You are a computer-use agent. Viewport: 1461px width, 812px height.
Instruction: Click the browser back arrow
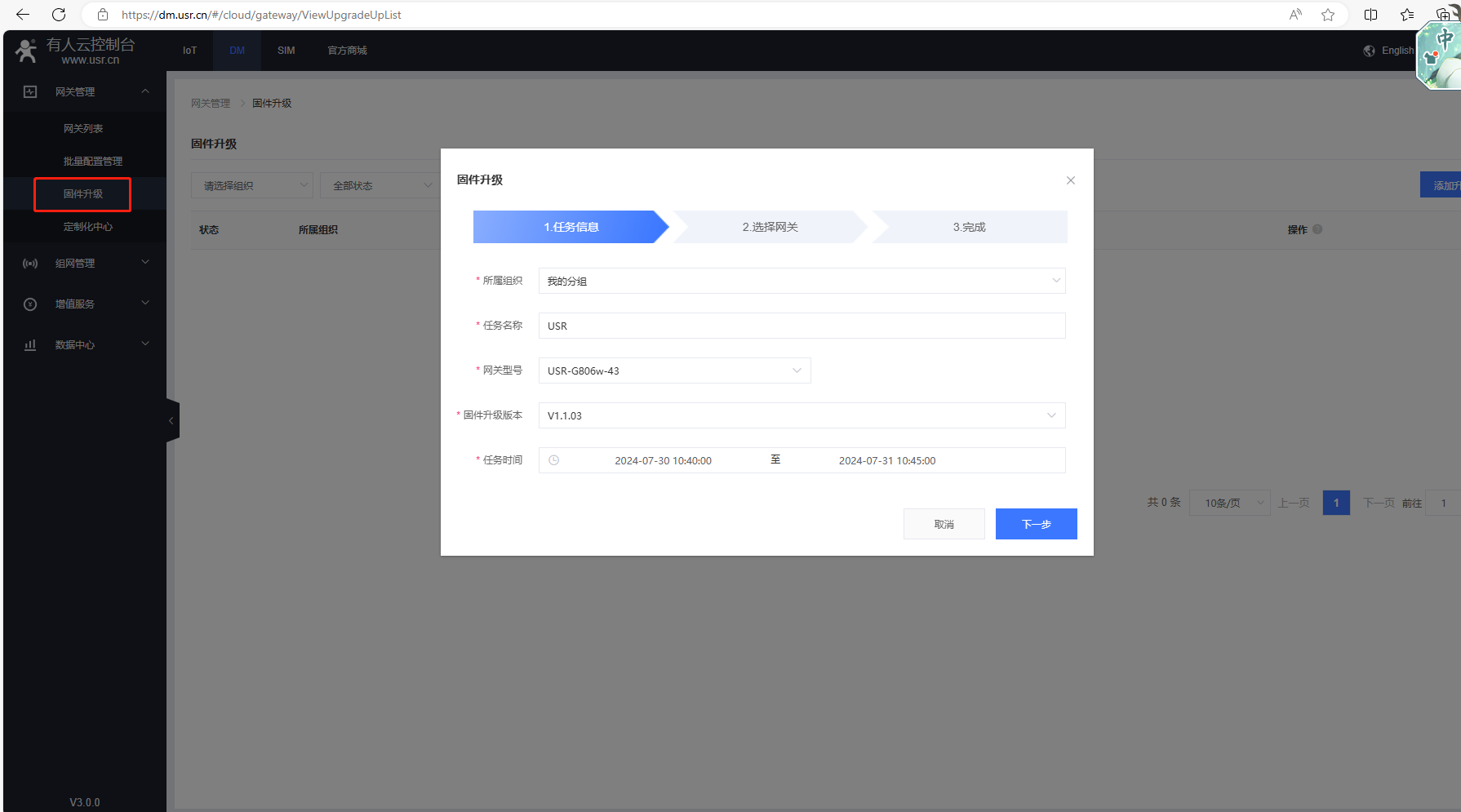pyautogui.click(x=23, y=15)
